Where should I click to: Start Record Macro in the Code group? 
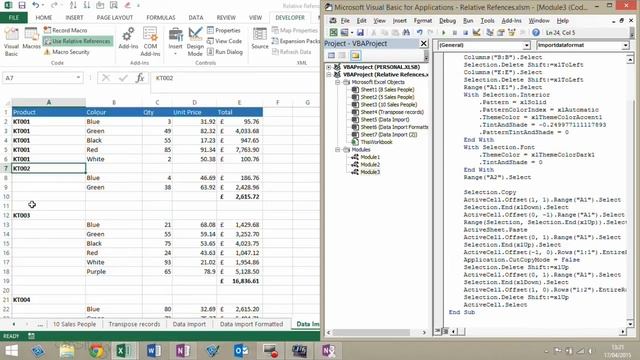click(65, 30)
